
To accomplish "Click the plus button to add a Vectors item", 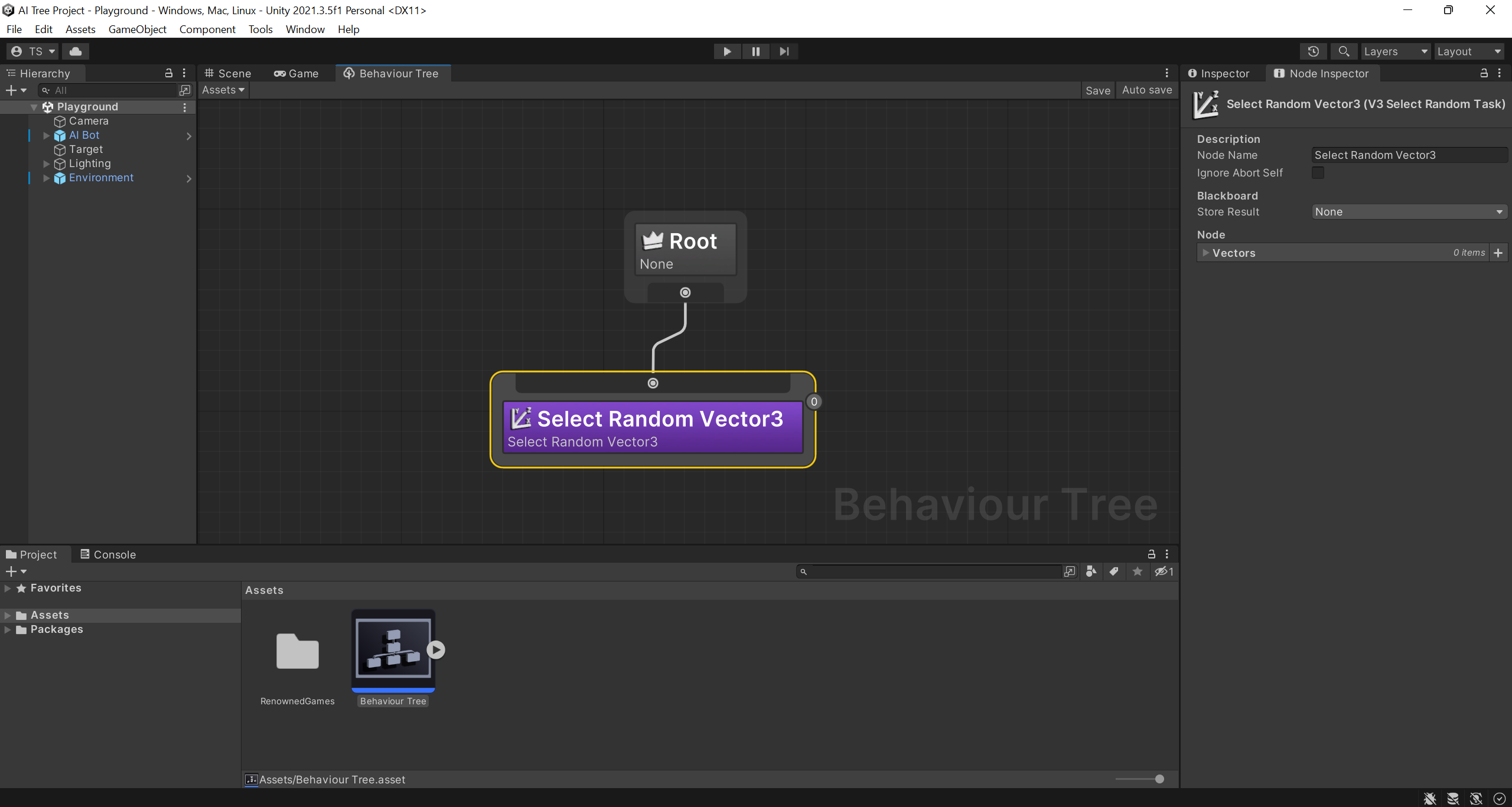I will [1498, 253].
